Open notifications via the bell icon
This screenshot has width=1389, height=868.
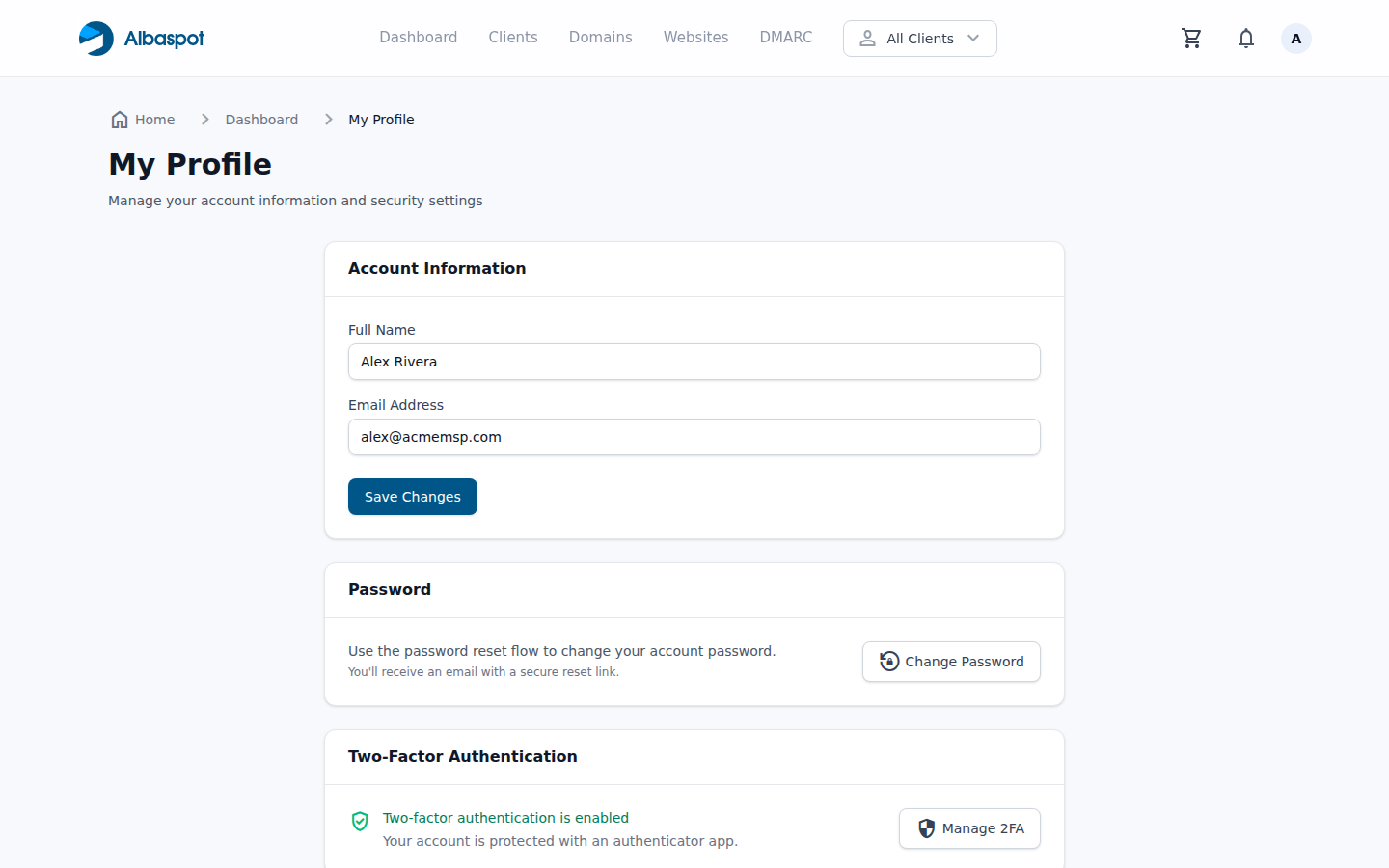point(1245,38)
